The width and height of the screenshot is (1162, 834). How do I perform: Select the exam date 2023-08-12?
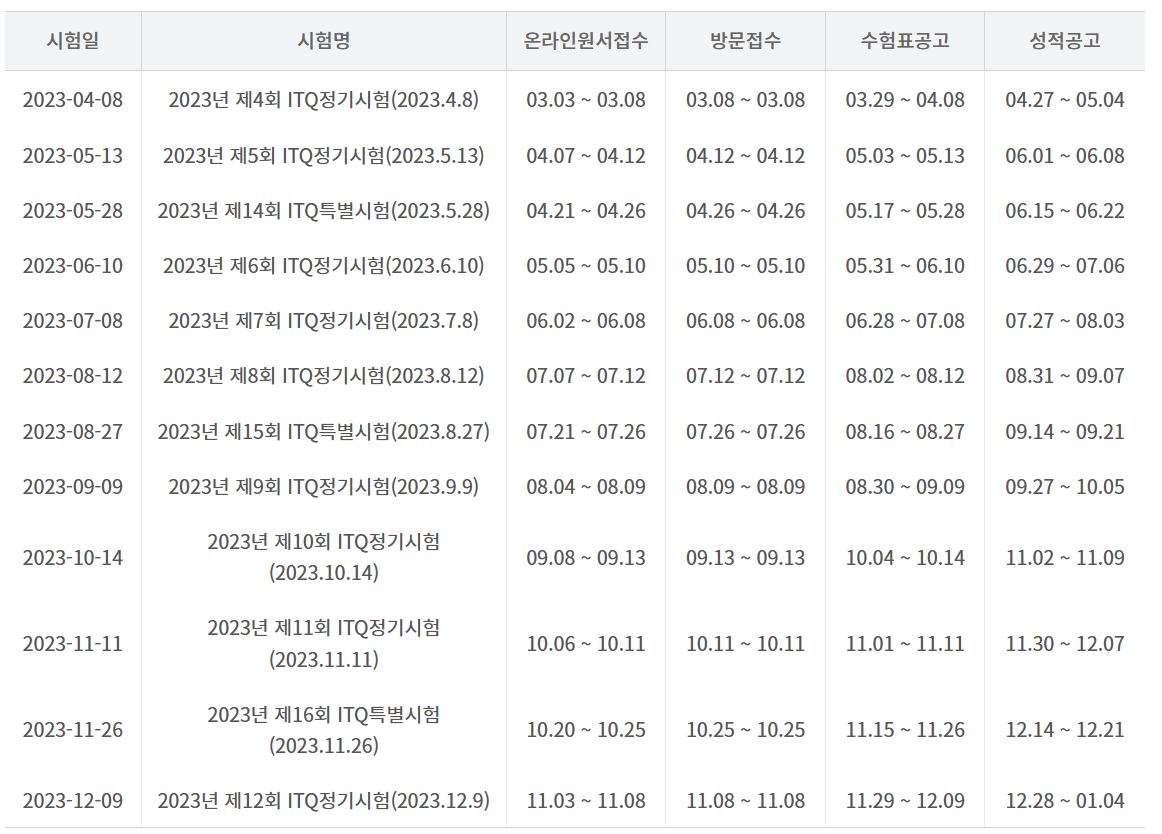pos(73,376)
